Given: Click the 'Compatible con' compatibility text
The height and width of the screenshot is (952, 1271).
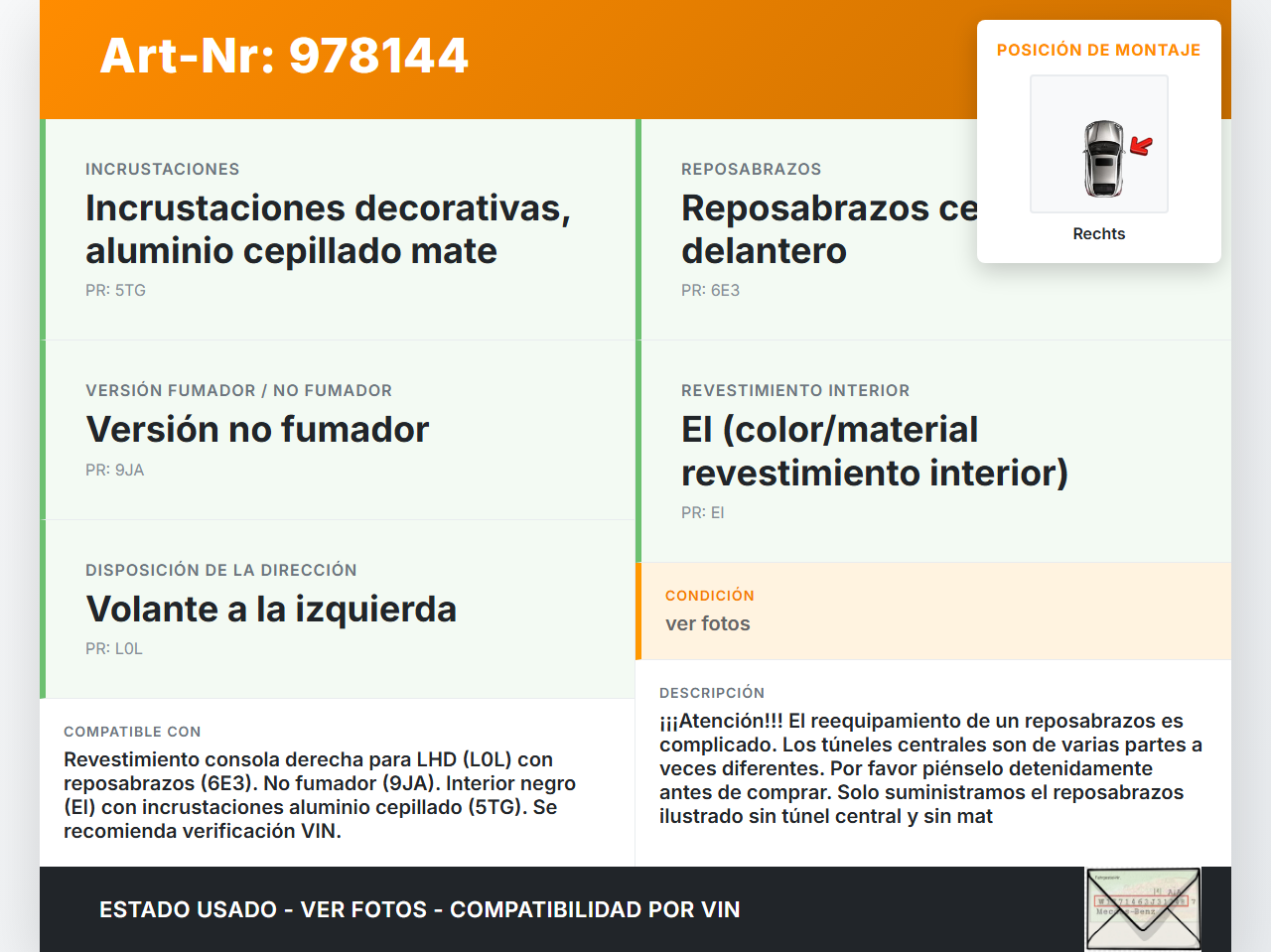Looking at the screenshot, I should 320,794.
